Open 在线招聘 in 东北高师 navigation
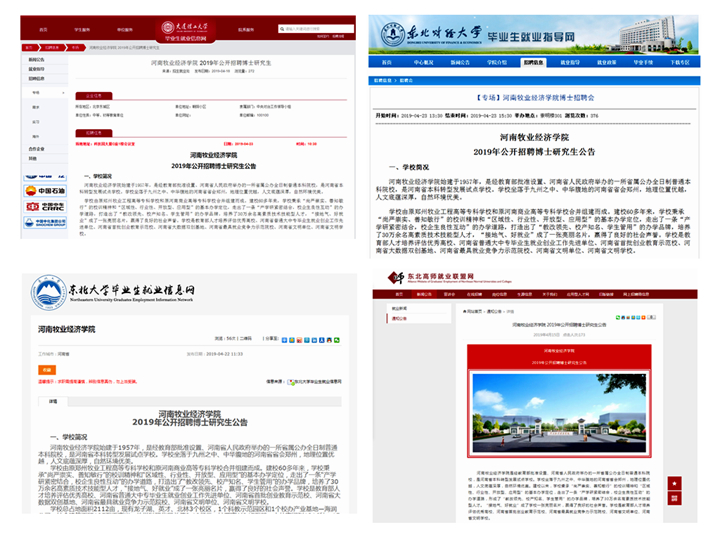This screenshot has height=539, width=720. point(474,294)
